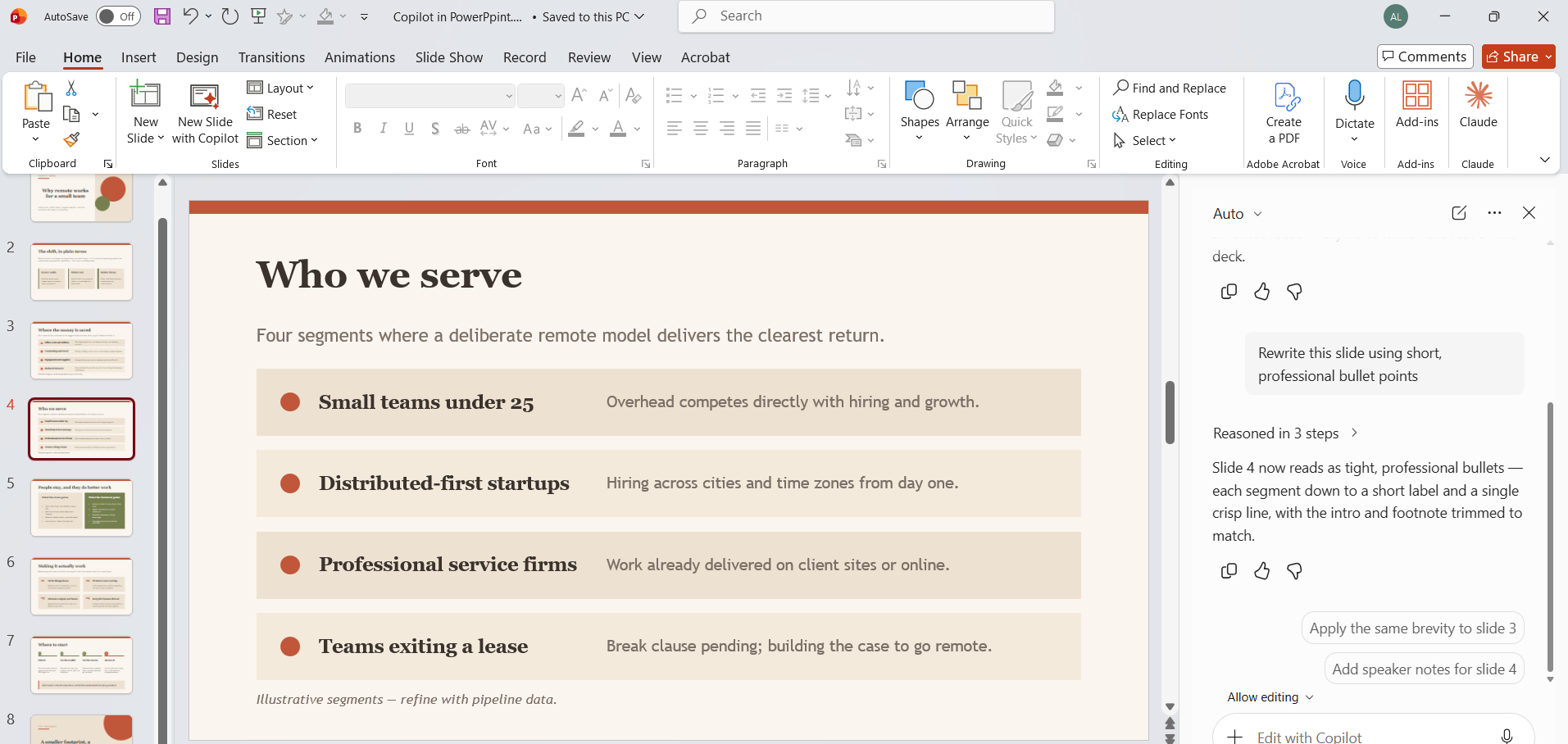Click the Dictate microphone icon
This screenshot has width=1568, height=744.
(1355, 96)
